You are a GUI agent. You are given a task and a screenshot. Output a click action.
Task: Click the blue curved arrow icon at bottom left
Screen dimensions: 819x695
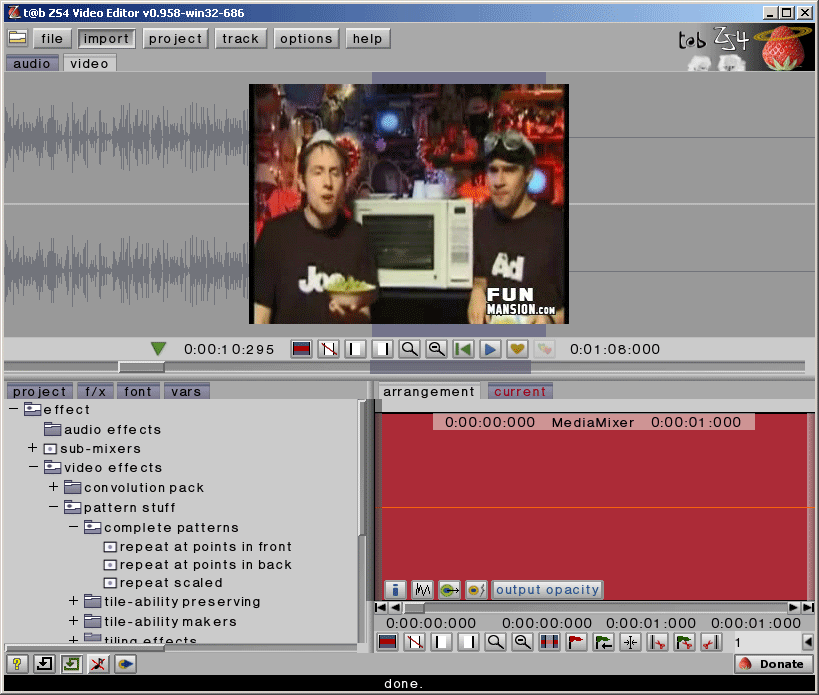pos(125,664)
